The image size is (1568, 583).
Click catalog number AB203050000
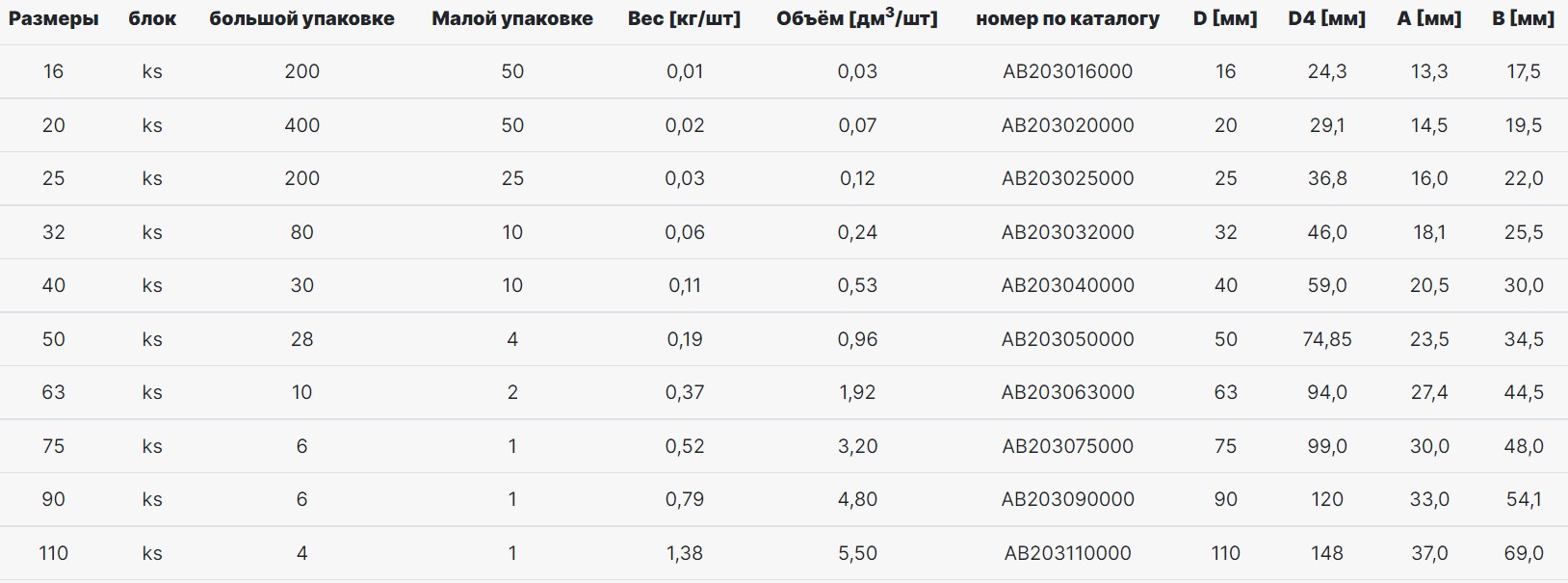pos(1067,339)
